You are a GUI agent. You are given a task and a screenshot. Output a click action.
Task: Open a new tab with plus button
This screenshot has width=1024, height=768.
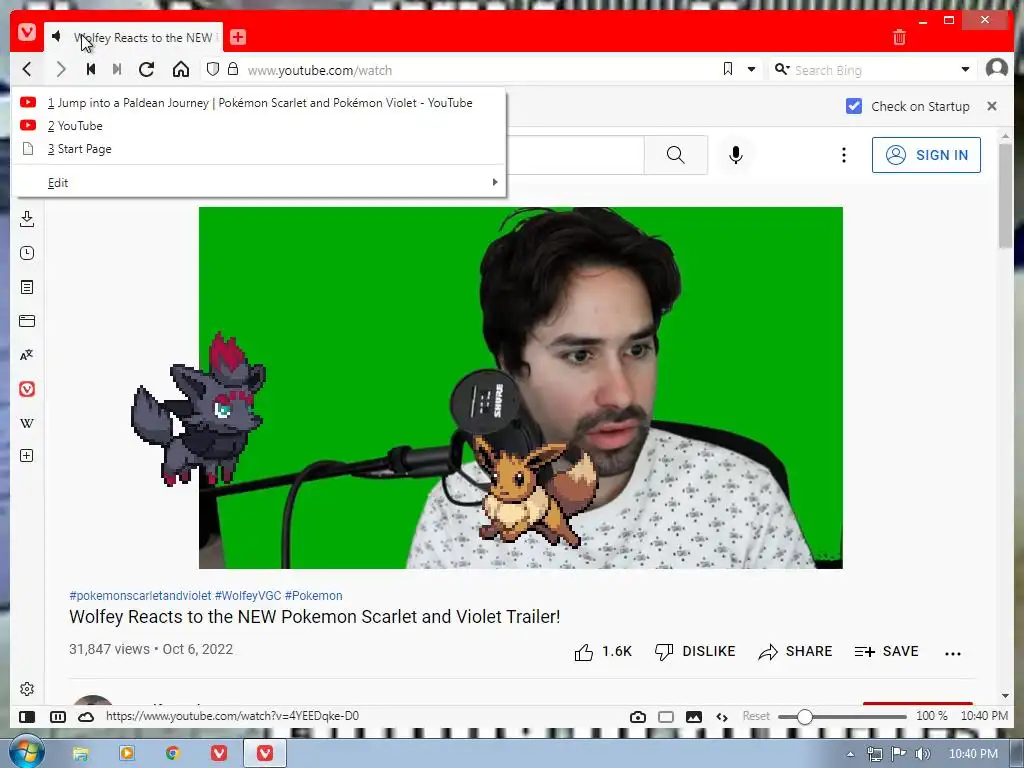[238, 37]
